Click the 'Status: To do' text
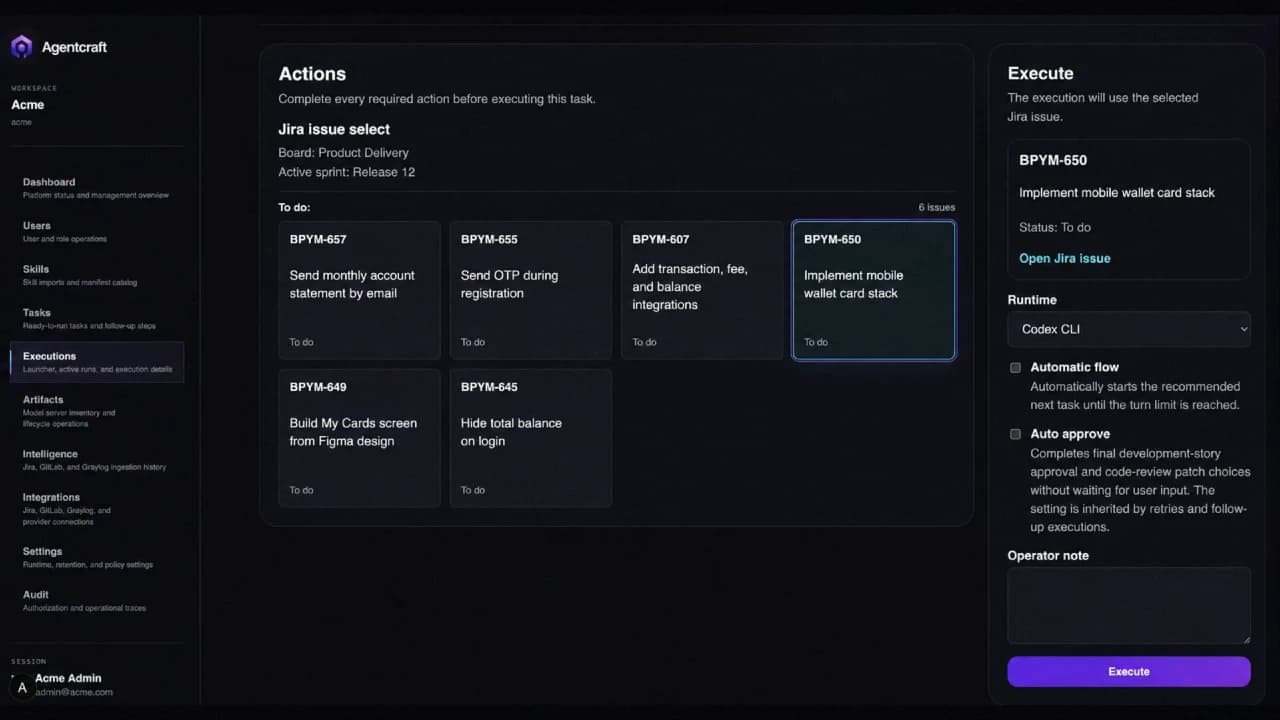 pyautogui.click(x=1055, y=227)
